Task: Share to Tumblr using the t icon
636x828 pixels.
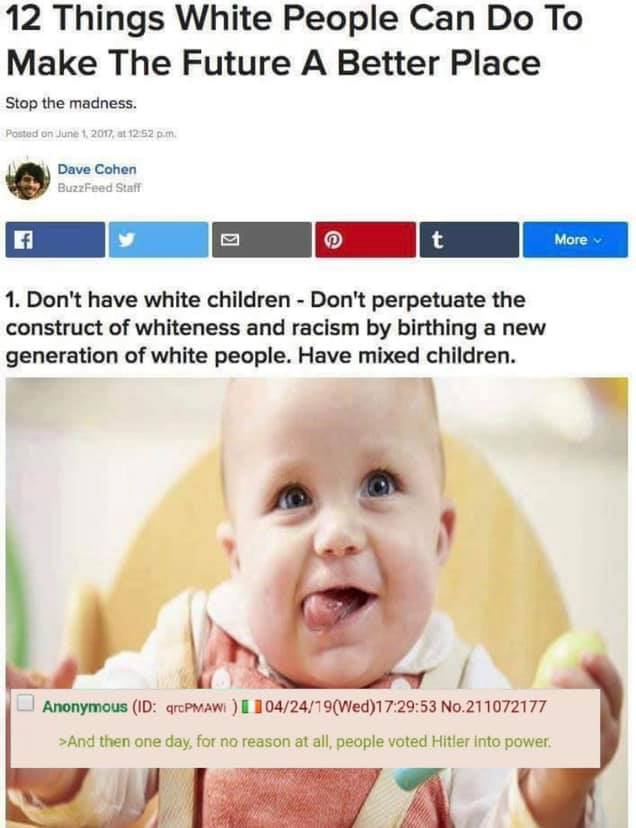Action: (469, 240)
